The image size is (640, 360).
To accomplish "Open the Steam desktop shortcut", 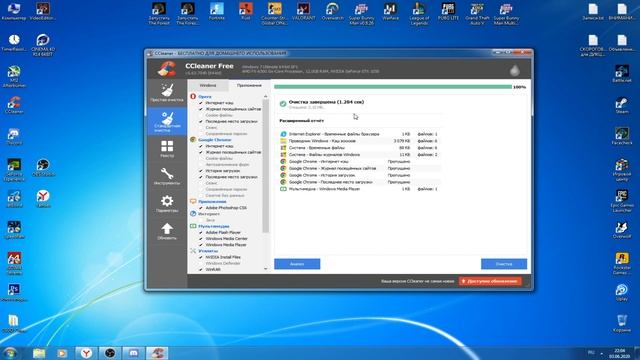I will tap(622, 105).
